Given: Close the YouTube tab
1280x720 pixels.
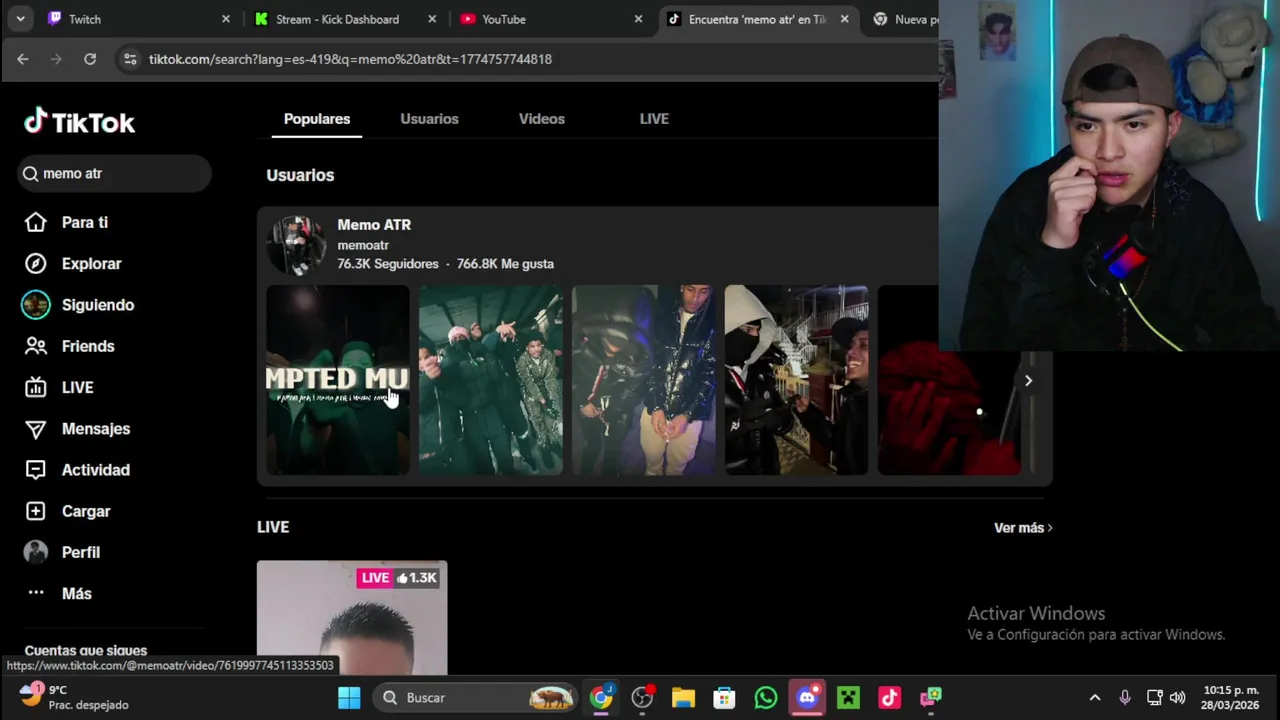Looking at the screenshot, I should point(639,19).
